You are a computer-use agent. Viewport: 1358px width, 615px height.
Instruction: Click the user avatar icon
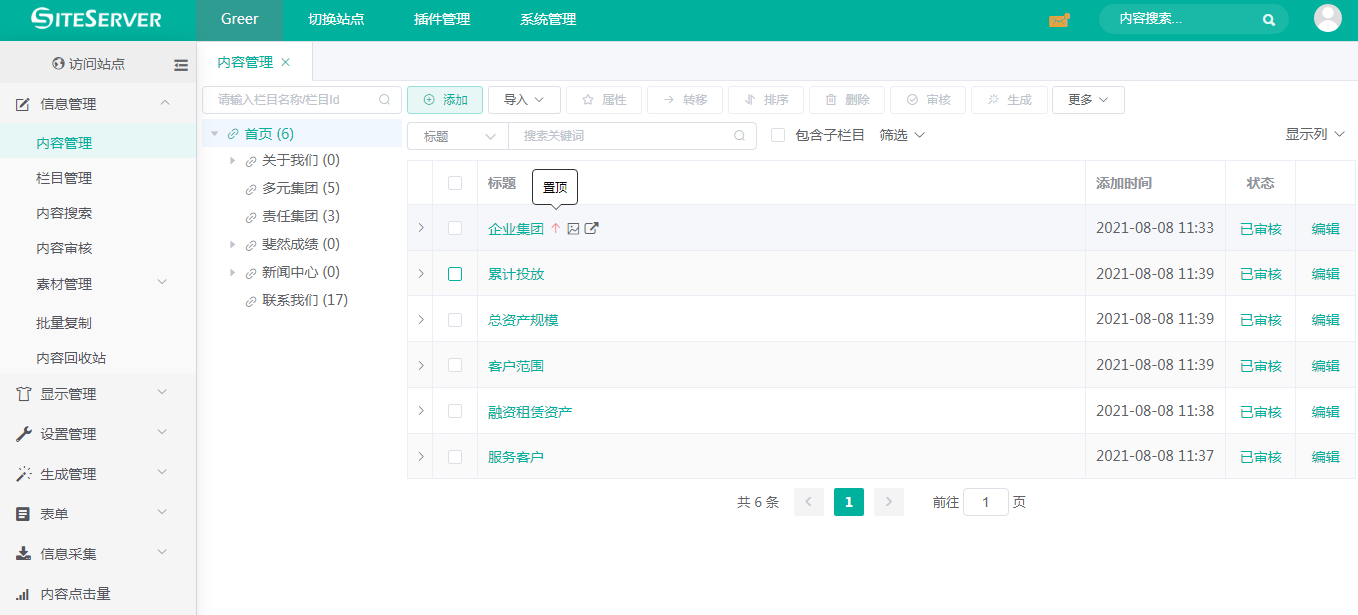click(x=1327, y=19)
